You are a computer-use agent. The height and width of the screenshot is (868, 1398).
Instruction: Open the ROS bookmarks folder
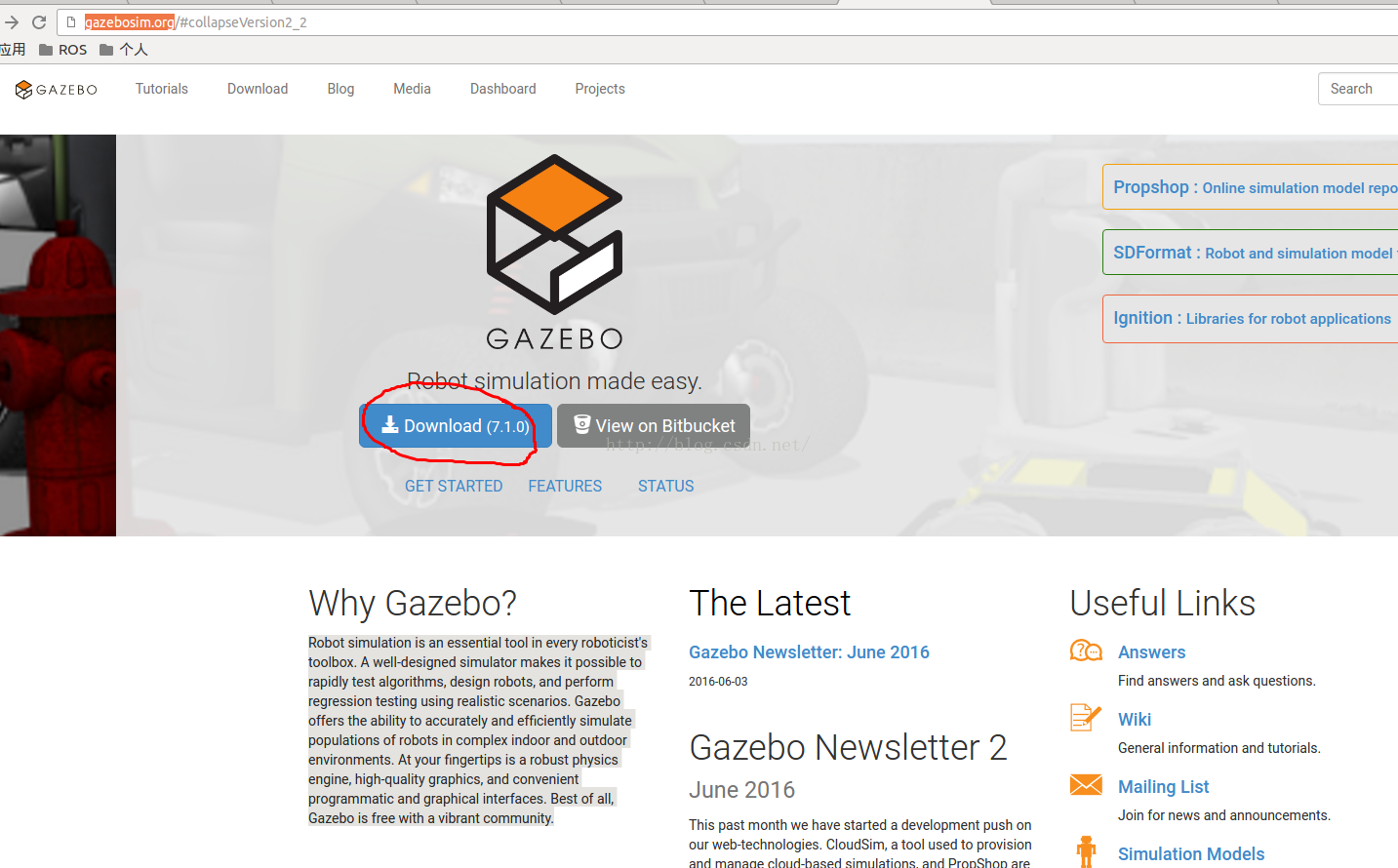pos(62,50)
